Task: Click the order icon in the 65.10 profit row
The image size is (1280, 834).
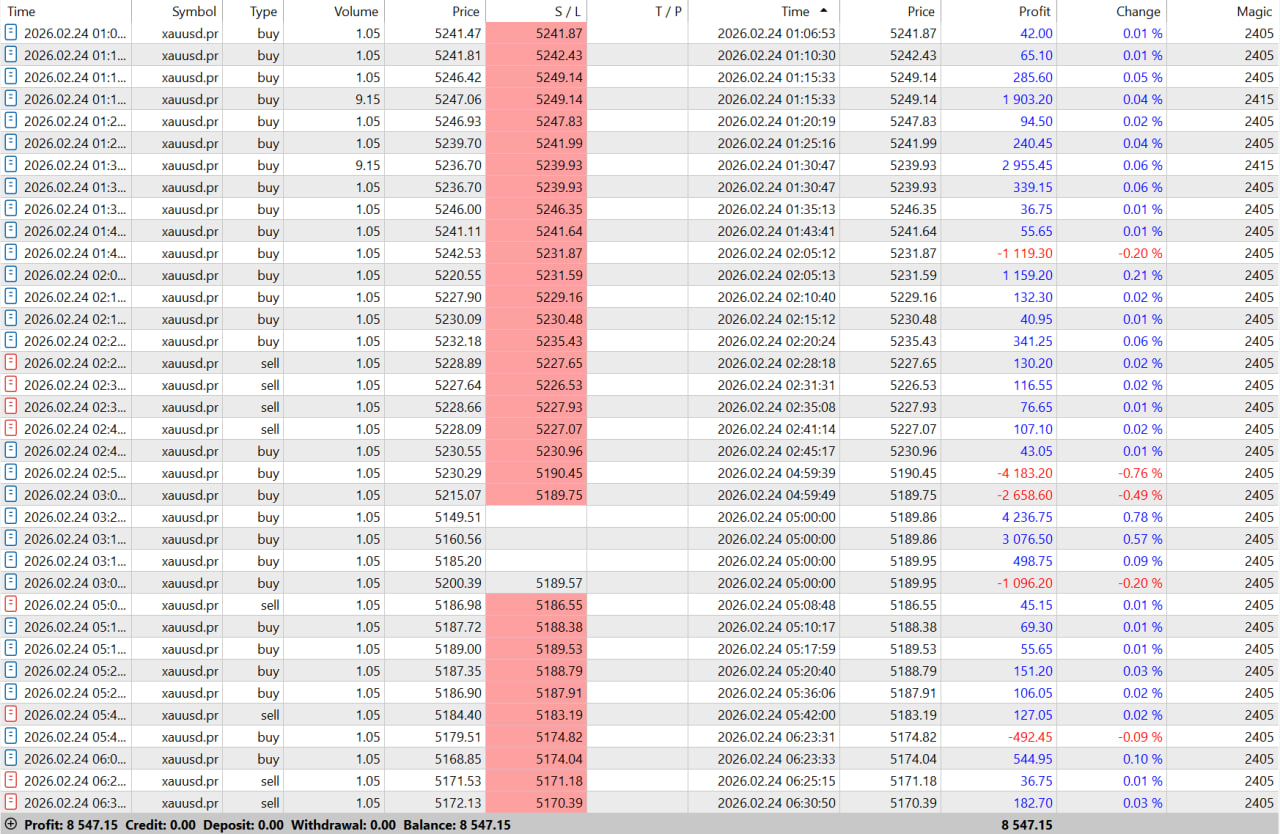Action: click(11, 55)
